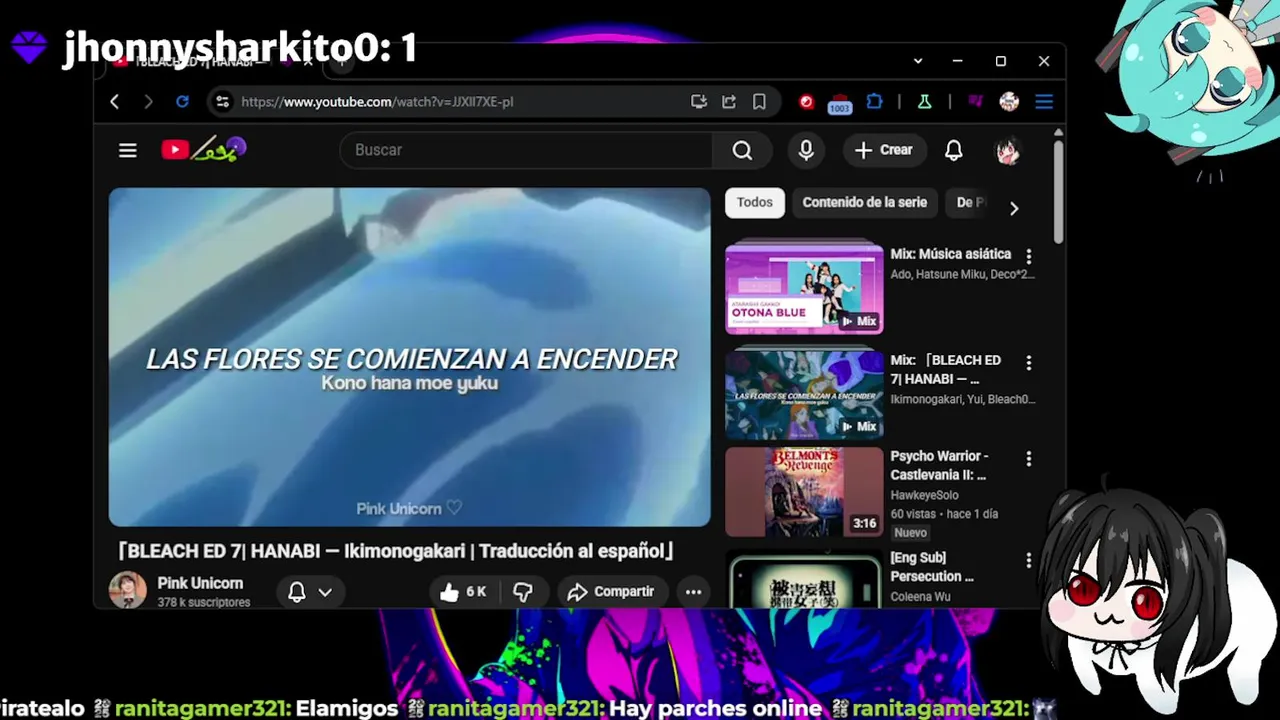
Task: Open the red round extension icon
Action: point(807,102)
